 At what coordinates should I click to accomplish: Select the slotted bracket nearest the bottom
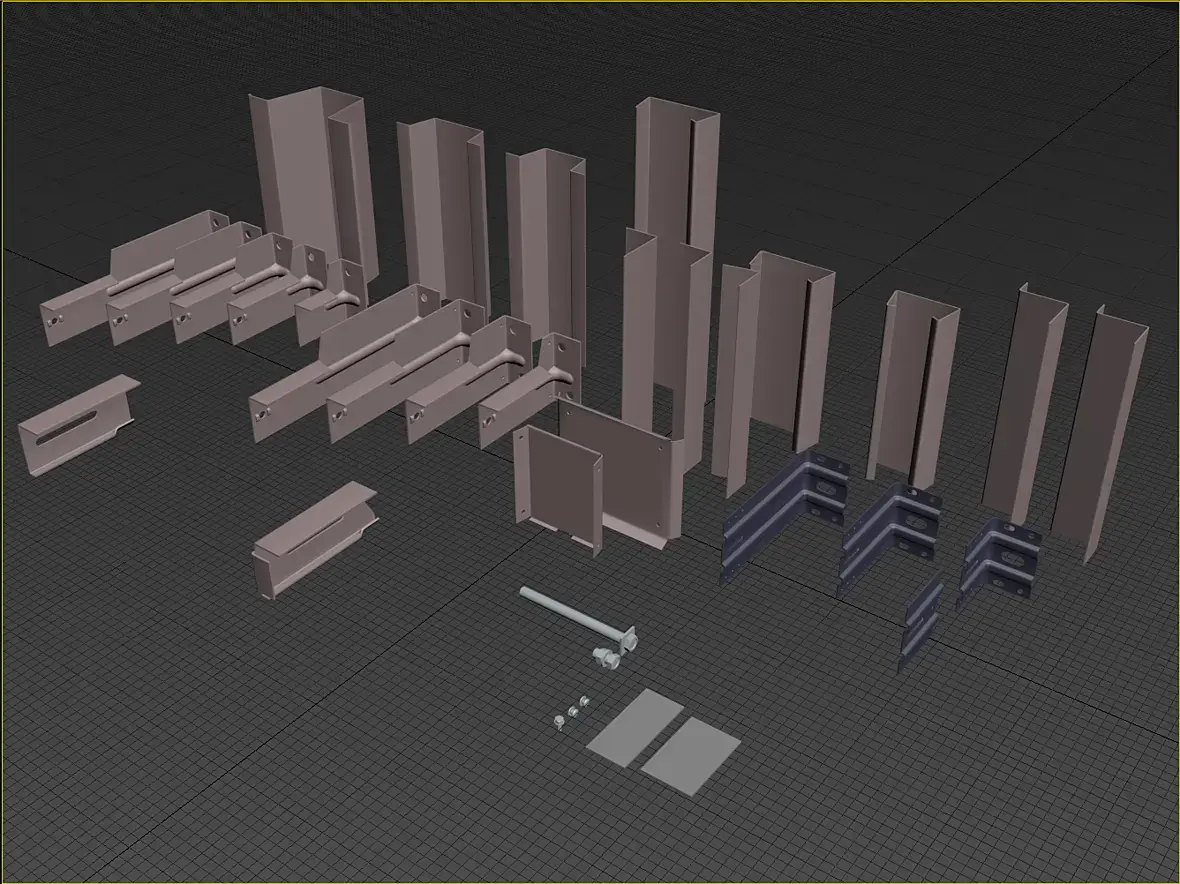point(314,539)
